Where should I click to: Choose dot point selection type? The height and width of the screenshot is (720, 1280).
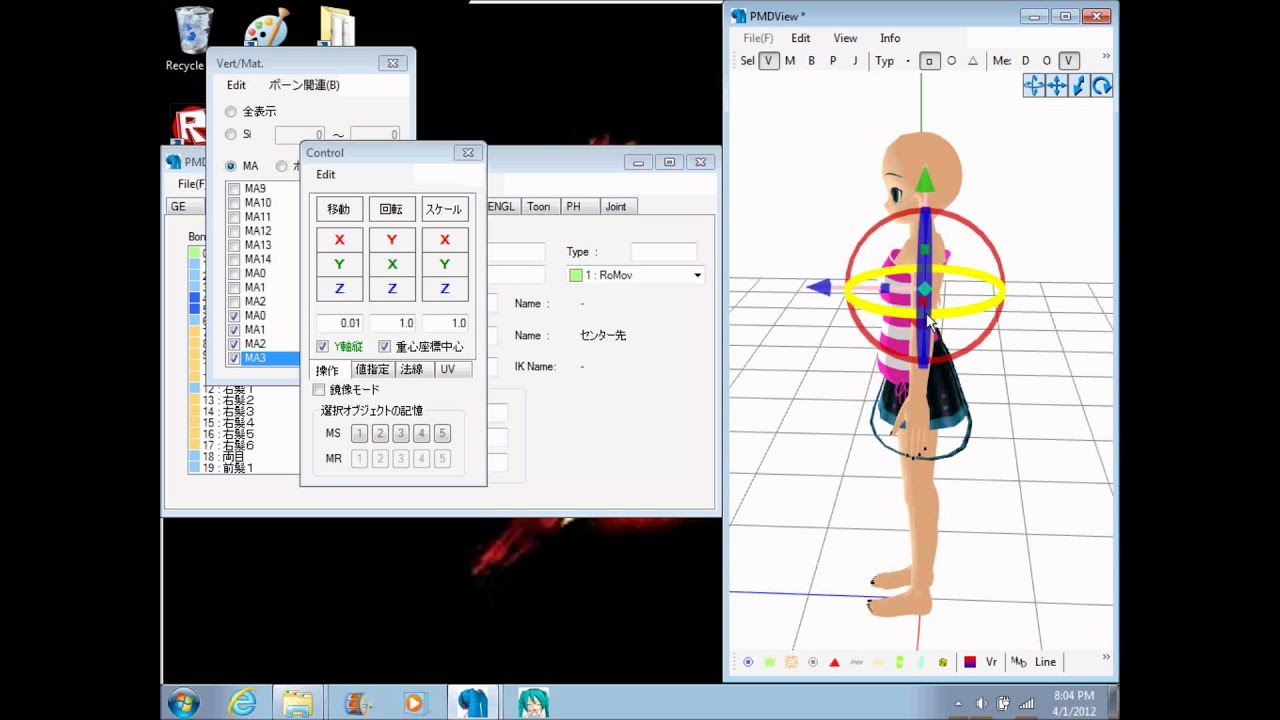click(x=908, y=61)
